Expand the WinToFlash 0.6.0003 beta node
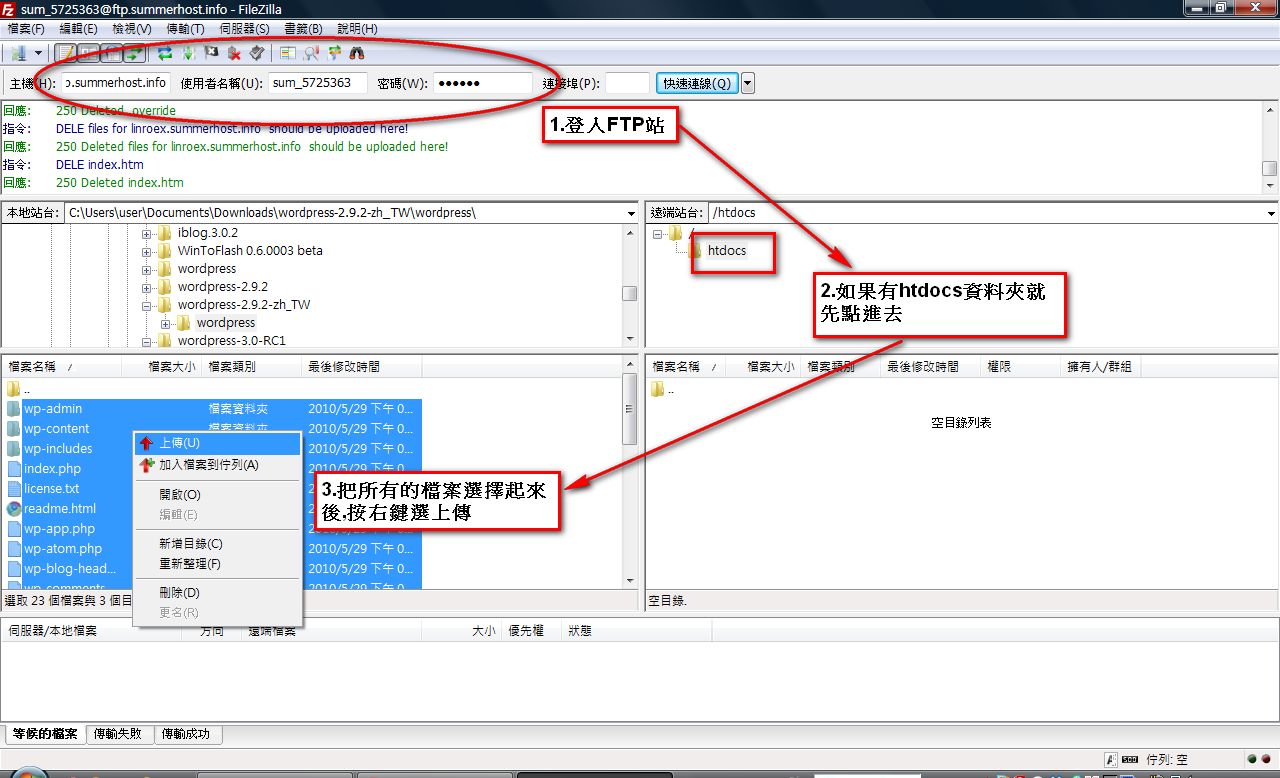 coord(147,251)
